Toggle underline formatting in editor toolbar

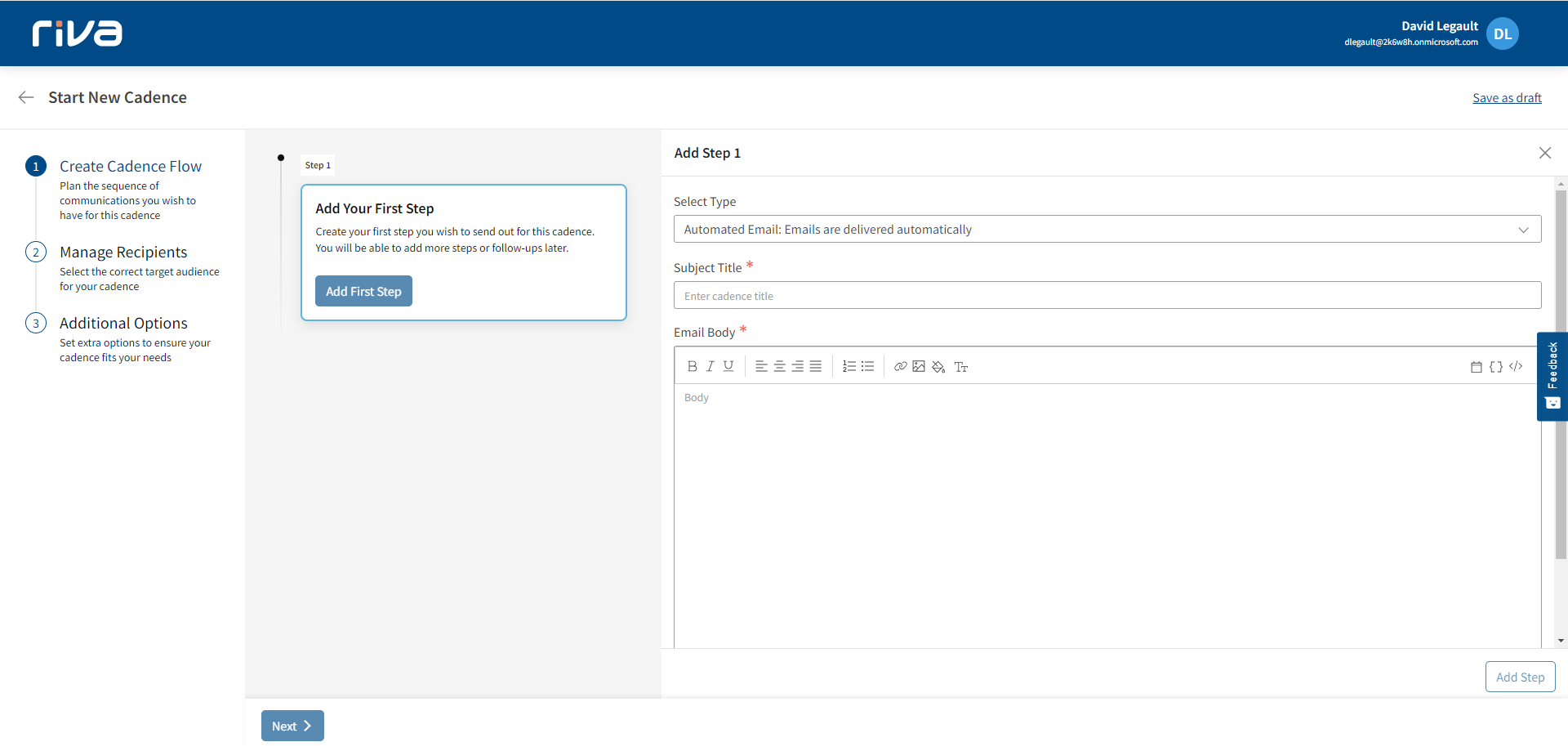728,367
